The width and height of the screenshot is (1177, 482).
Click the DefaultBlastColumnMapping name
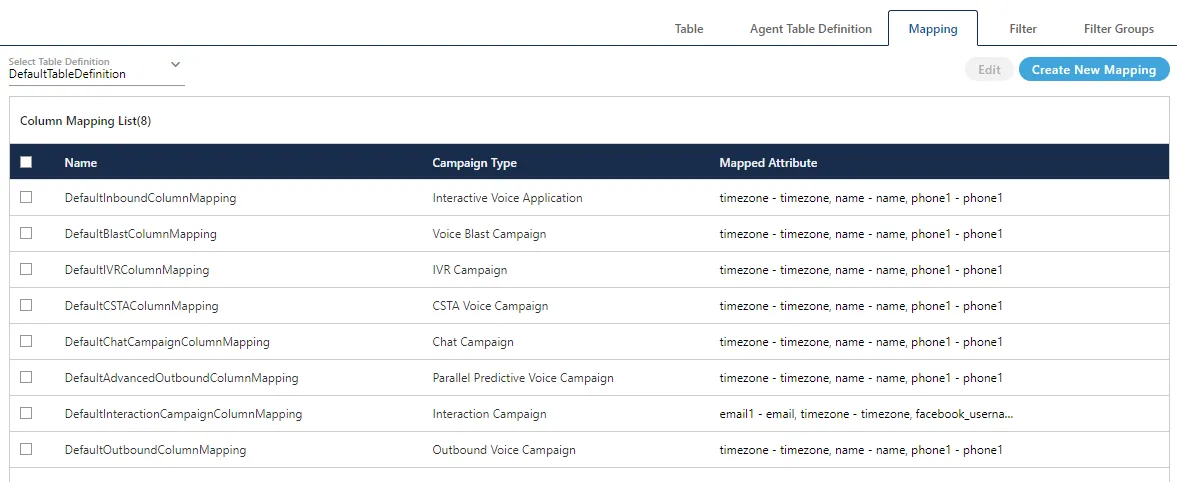tap(140, 234)
